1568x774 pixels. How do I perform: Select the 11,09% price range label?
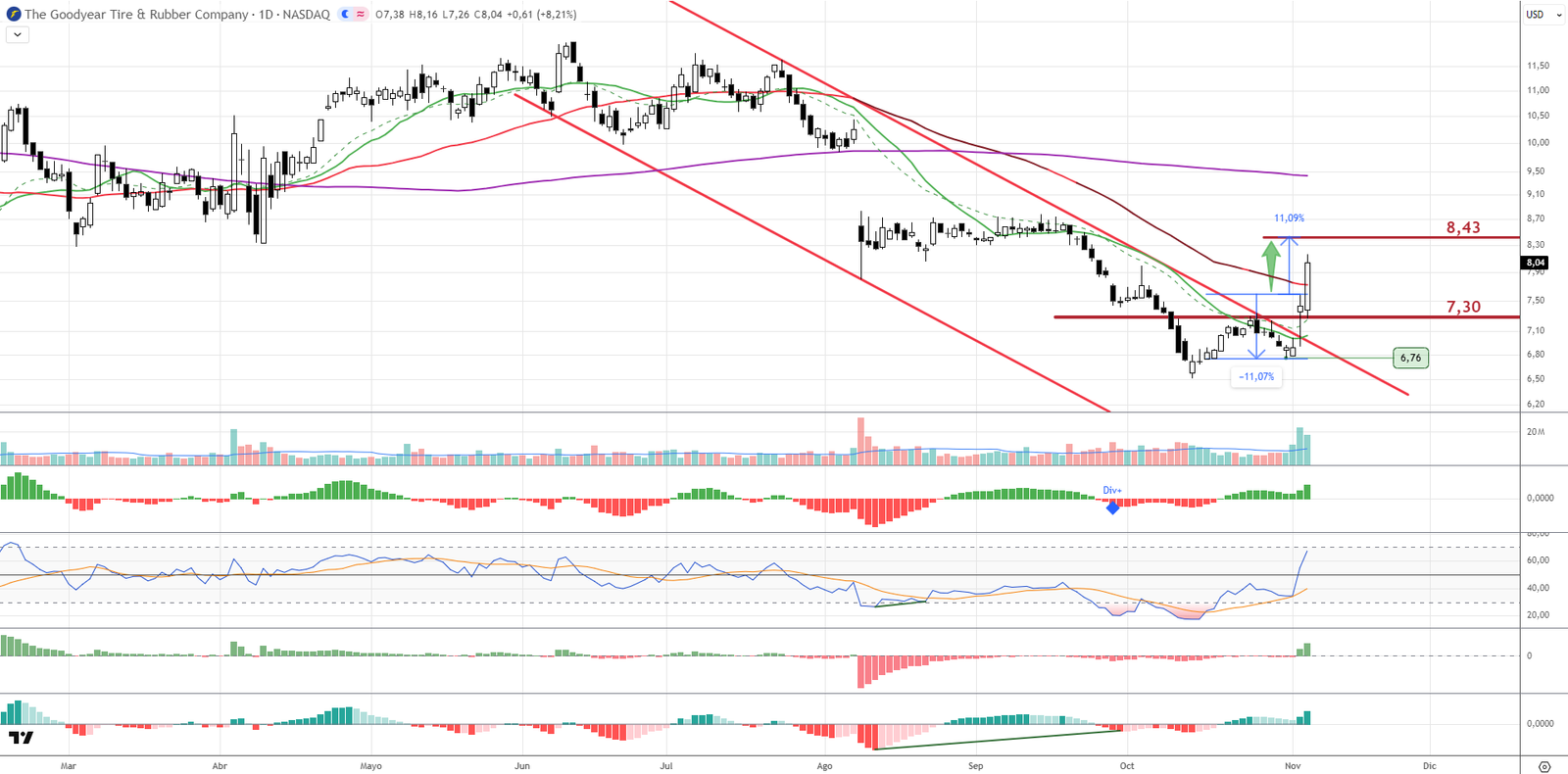[1289, 218]
